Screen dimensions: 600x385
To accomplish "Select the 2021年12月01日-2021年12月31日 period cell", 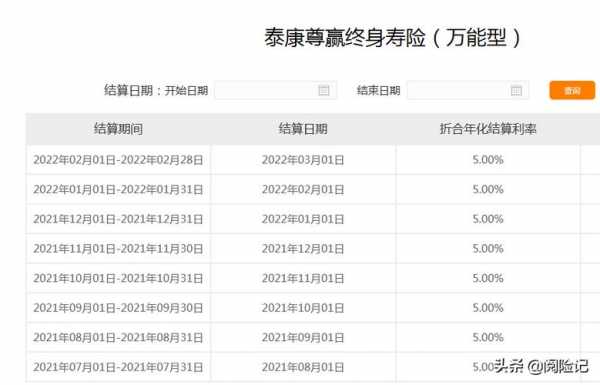I will tap(118, 219).
